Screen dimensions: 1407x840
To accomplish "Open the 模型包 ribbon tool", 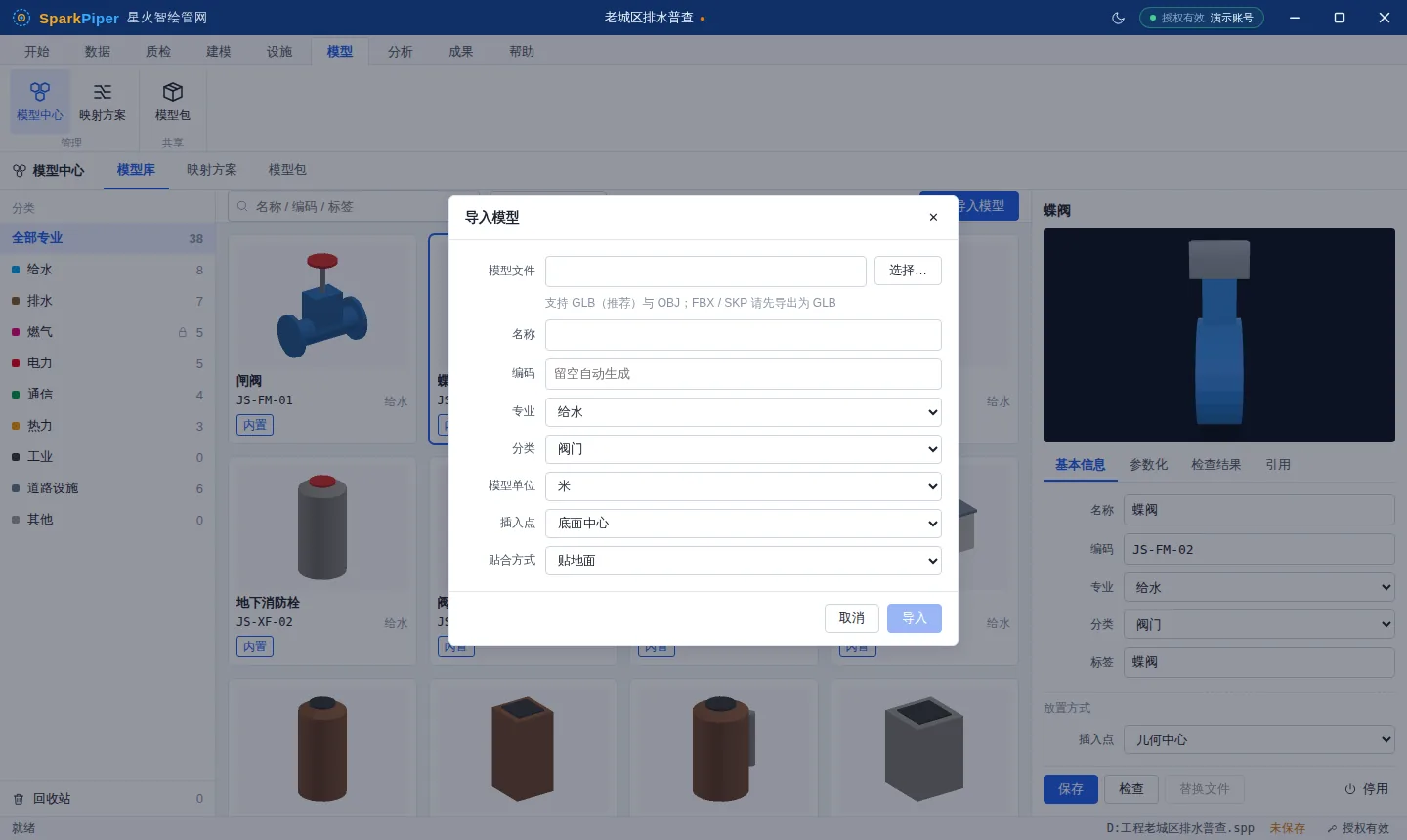I will tap(173, 102).
